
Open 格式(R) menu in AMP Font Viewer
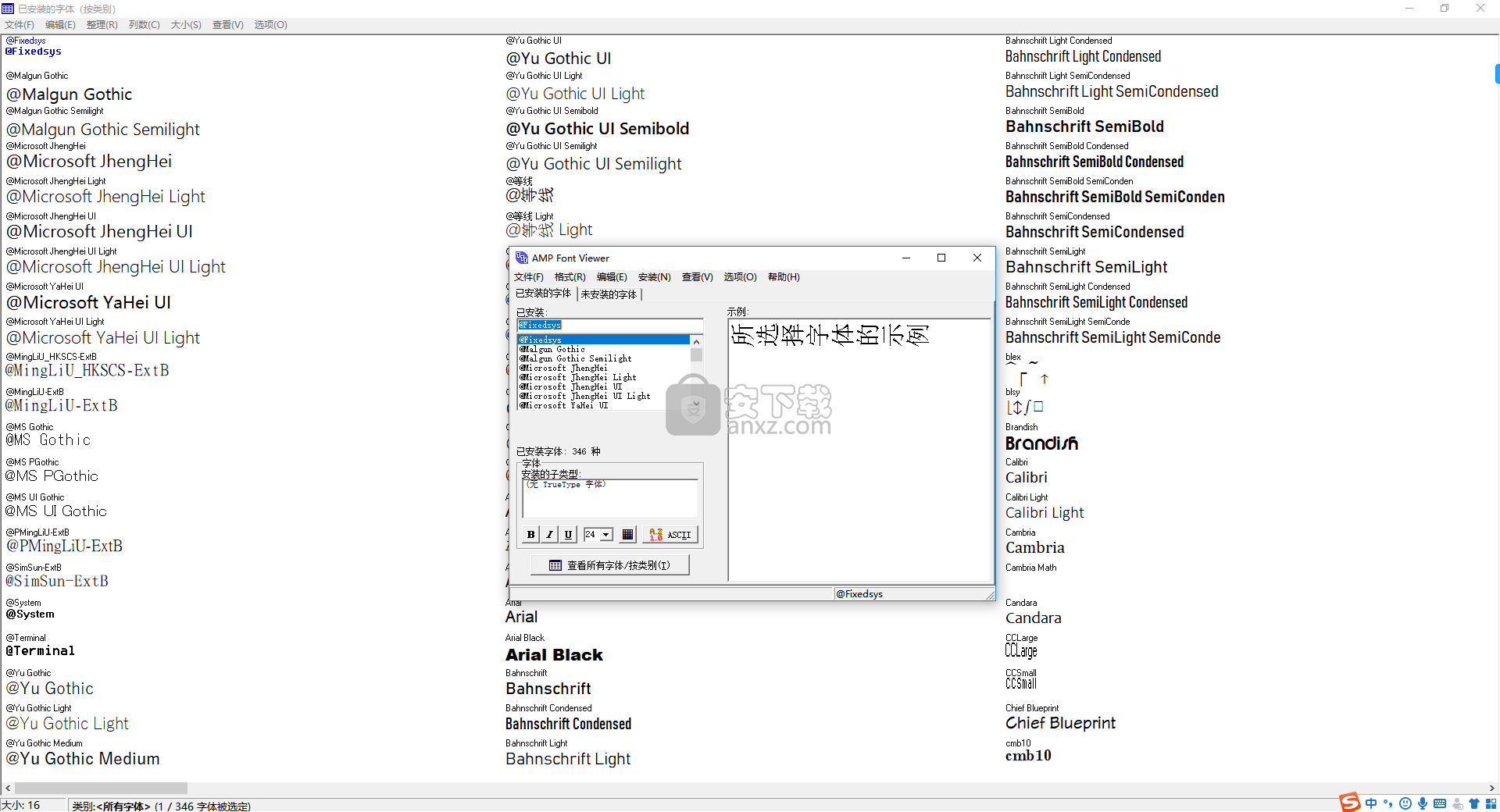pyautogui.click(x=570, y=277)
